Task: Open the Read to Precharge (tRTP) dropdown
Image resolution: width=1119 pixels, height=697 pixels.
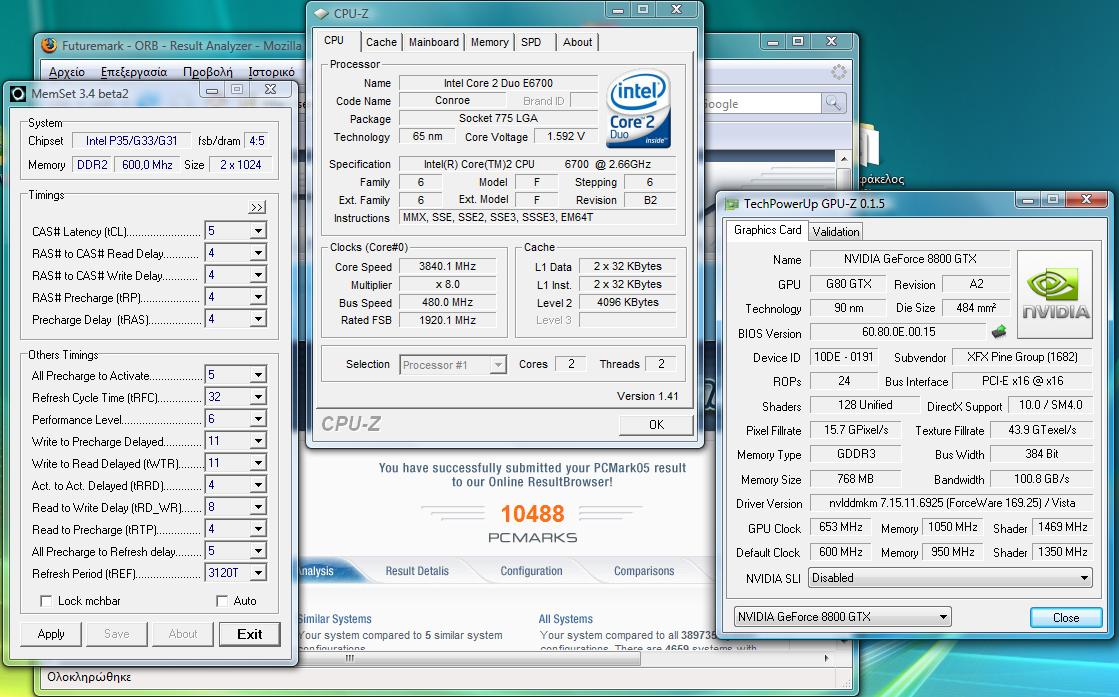Action: click(x=258, y=529)
